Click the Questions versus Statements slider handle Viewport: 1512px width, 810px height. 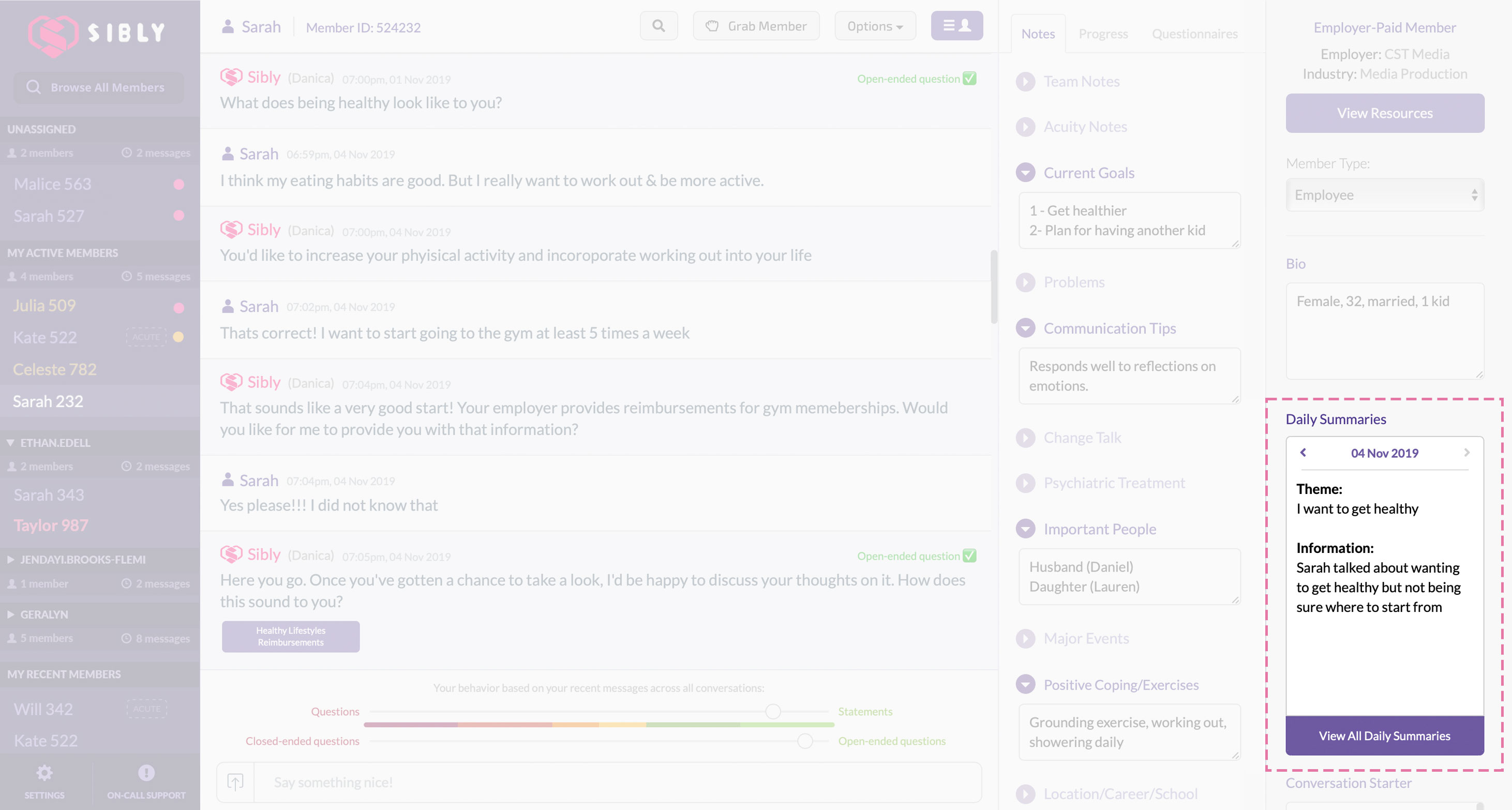tap(773, 711)
